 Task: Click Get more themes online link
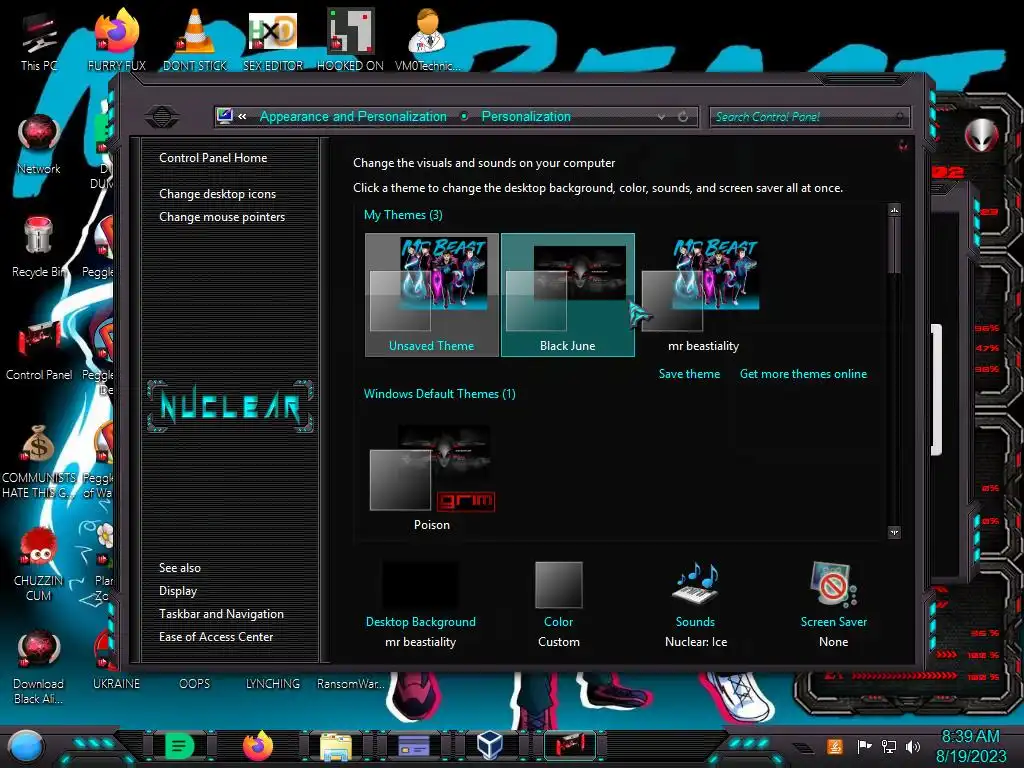pos(803,374)
